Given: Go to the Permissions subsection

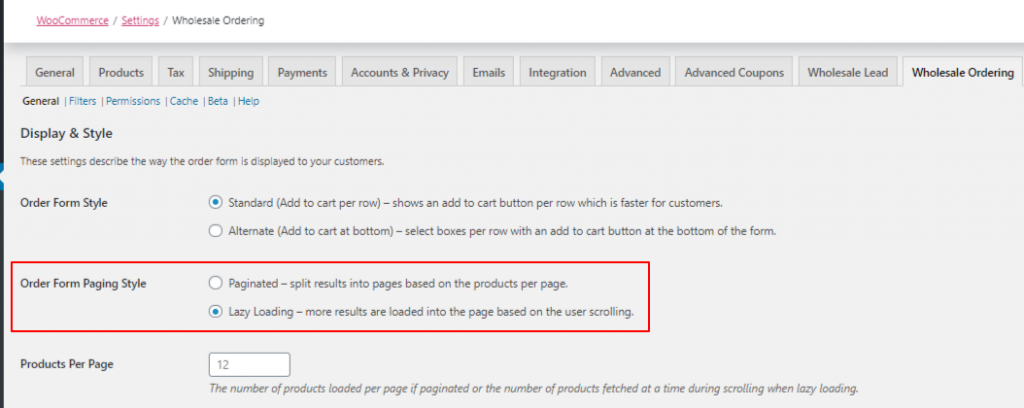Looking at the screenshot, I should point(133,101).
